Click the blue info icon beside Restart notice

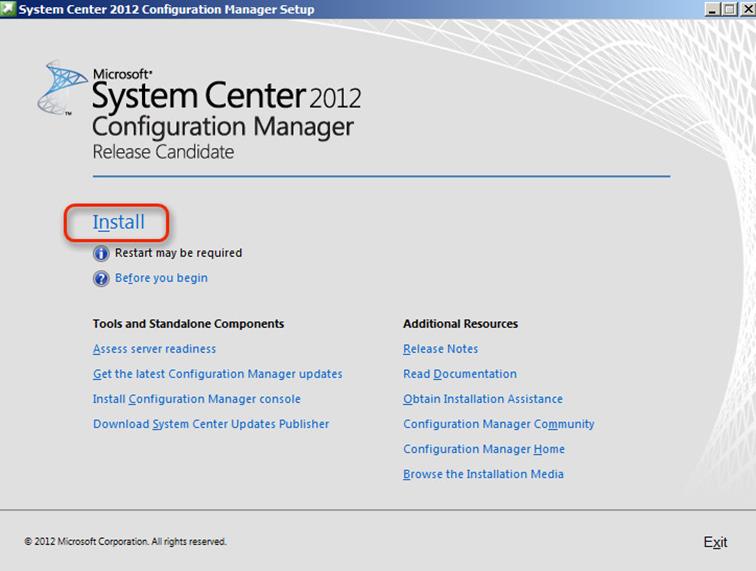[101, 253]
